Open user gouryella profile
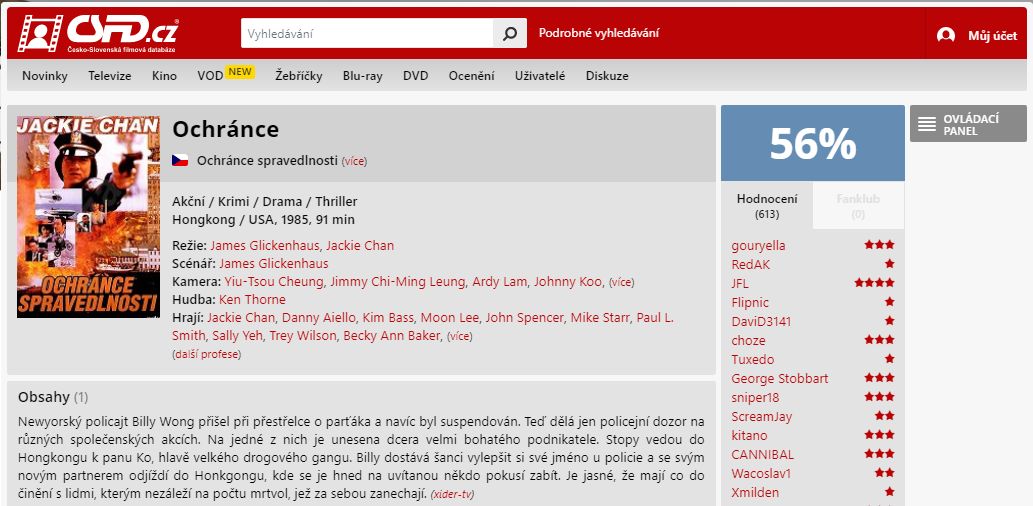 758,246
